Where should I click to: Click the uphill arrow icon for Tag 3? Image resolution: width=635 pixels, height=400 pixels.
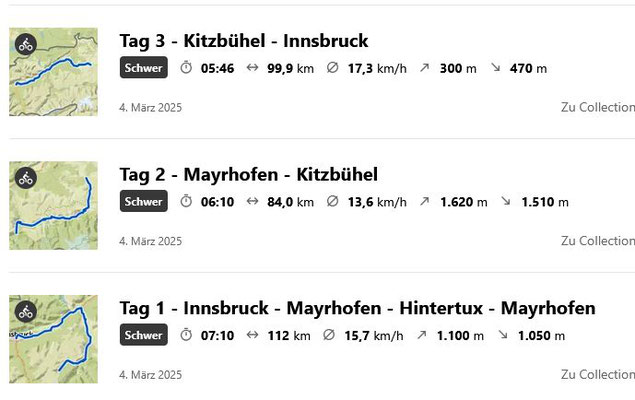coord(424,68)
